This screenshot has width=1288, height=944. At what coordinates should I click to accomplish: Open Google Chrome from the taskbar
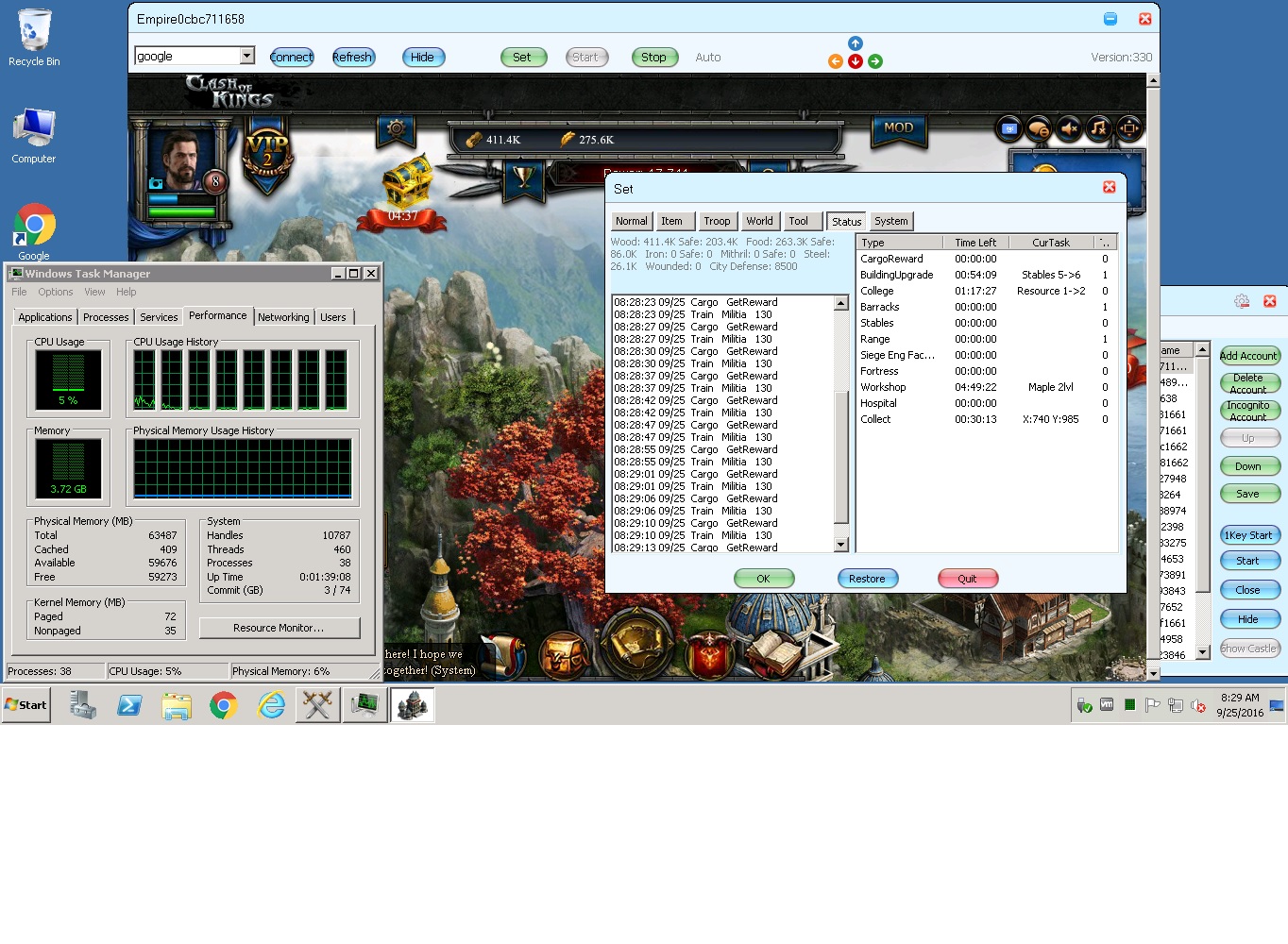coord(224,705)
